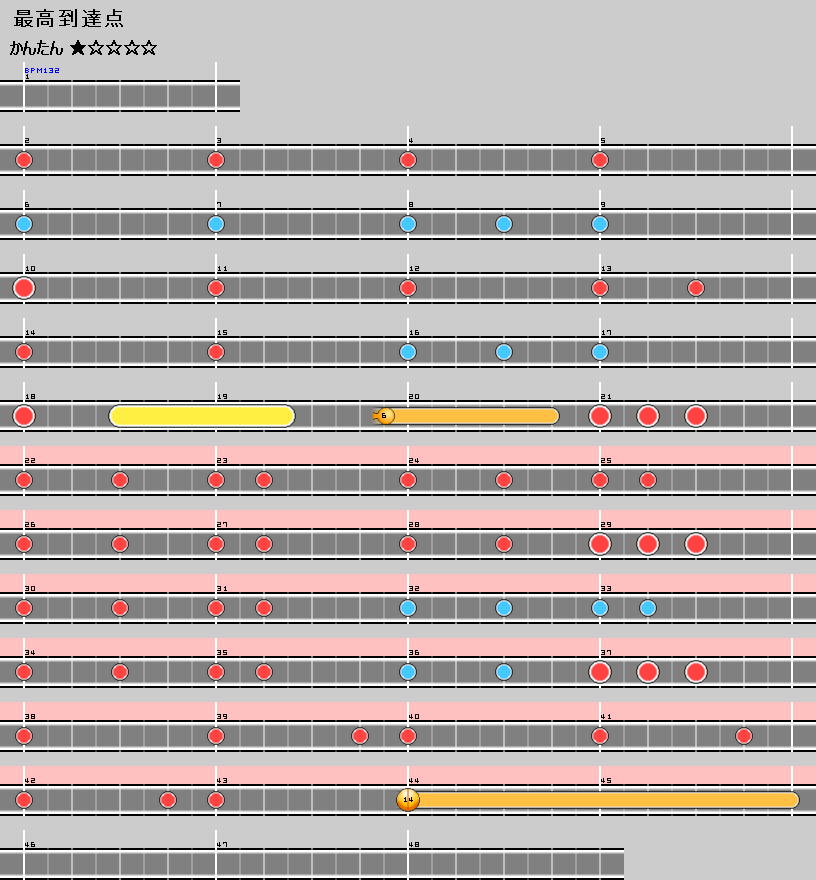Click the last empty star in difficulty rating

149,48
